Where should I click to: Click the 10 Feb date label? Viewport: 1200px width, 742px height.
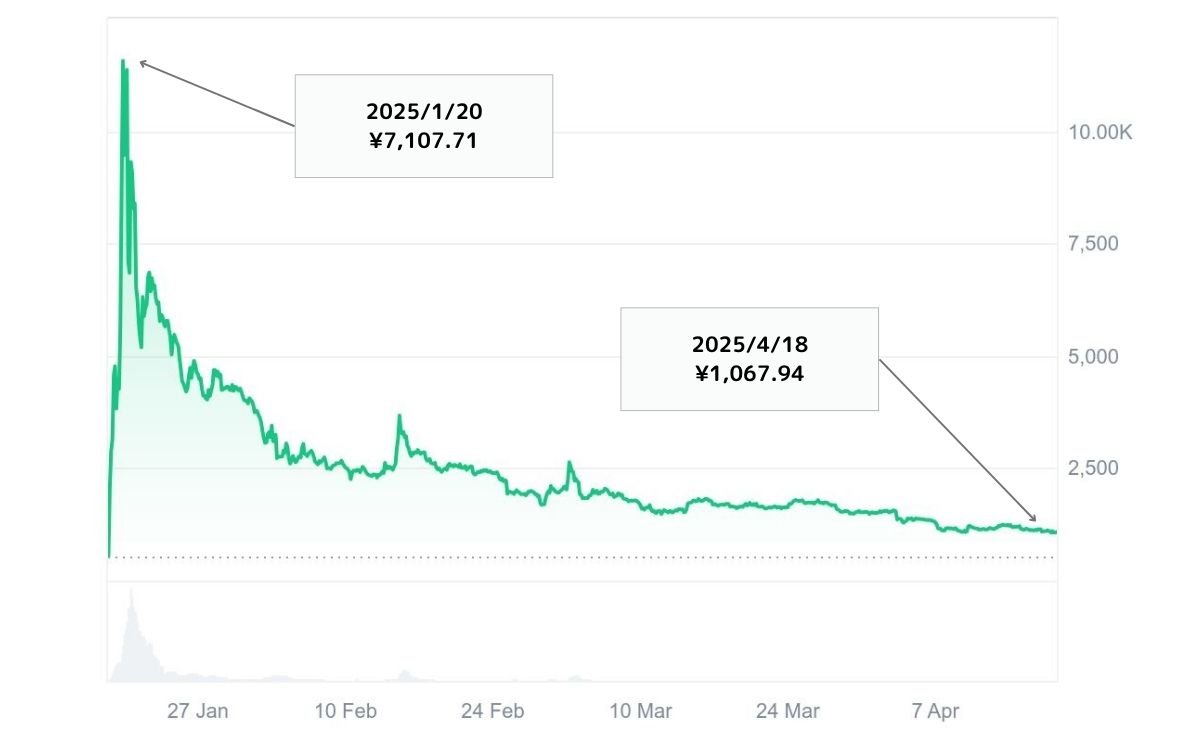[345, 711]
